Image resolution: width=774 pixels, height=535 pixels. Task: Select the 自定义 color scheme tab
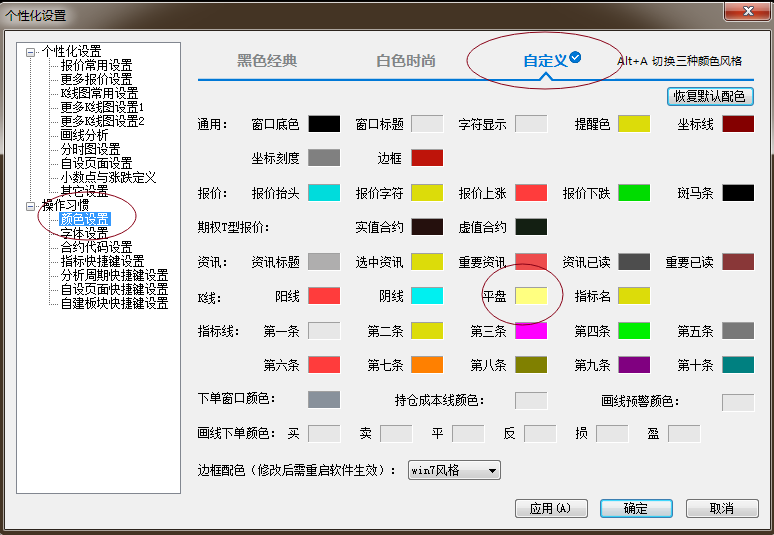click(545, 61)
